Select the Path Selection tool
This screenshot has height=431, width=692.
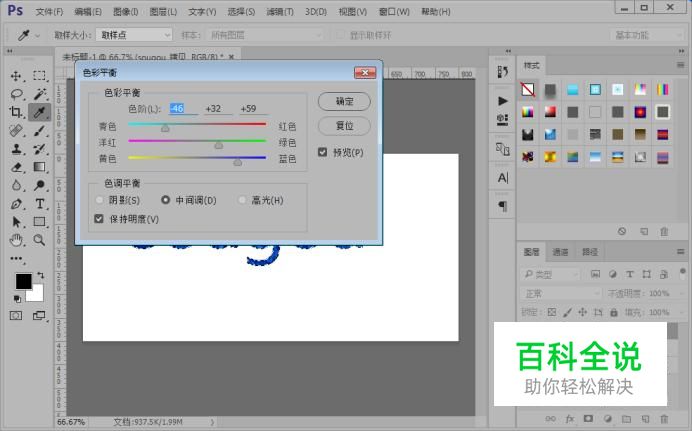16,222
